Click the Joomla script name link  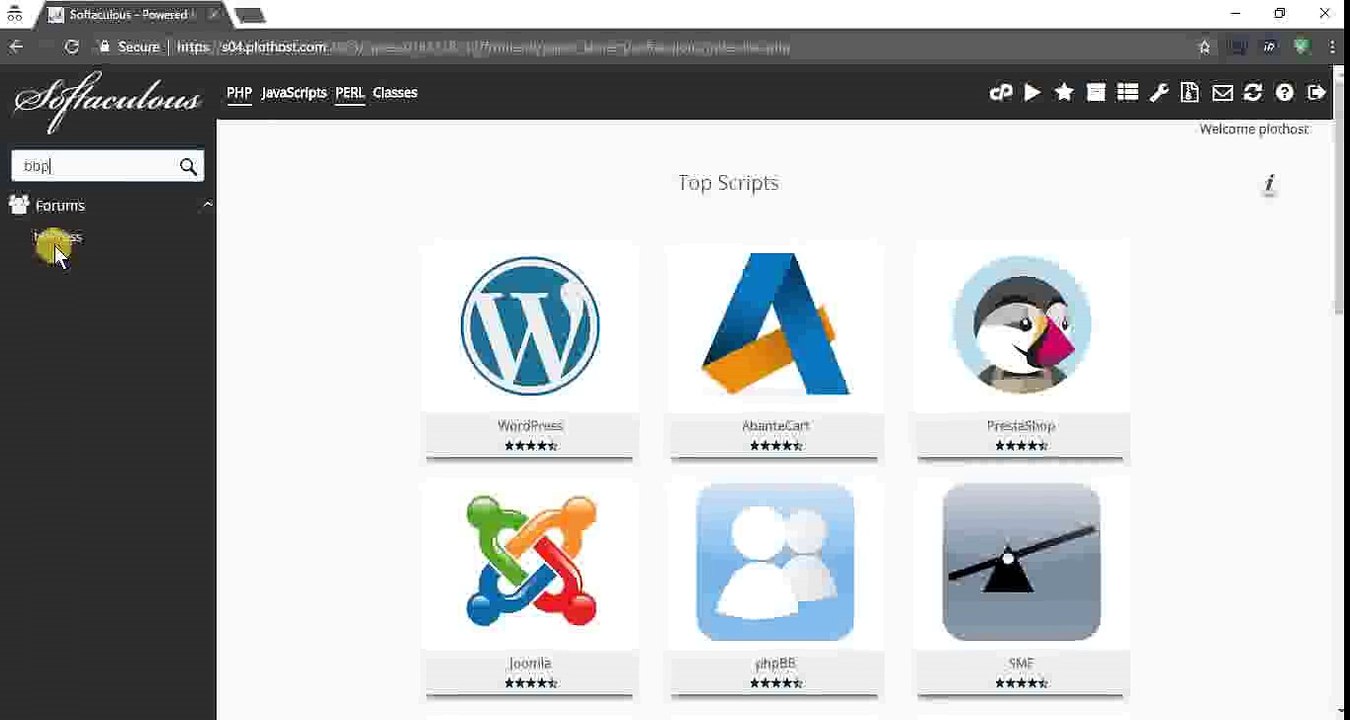(x=530, y=663)
